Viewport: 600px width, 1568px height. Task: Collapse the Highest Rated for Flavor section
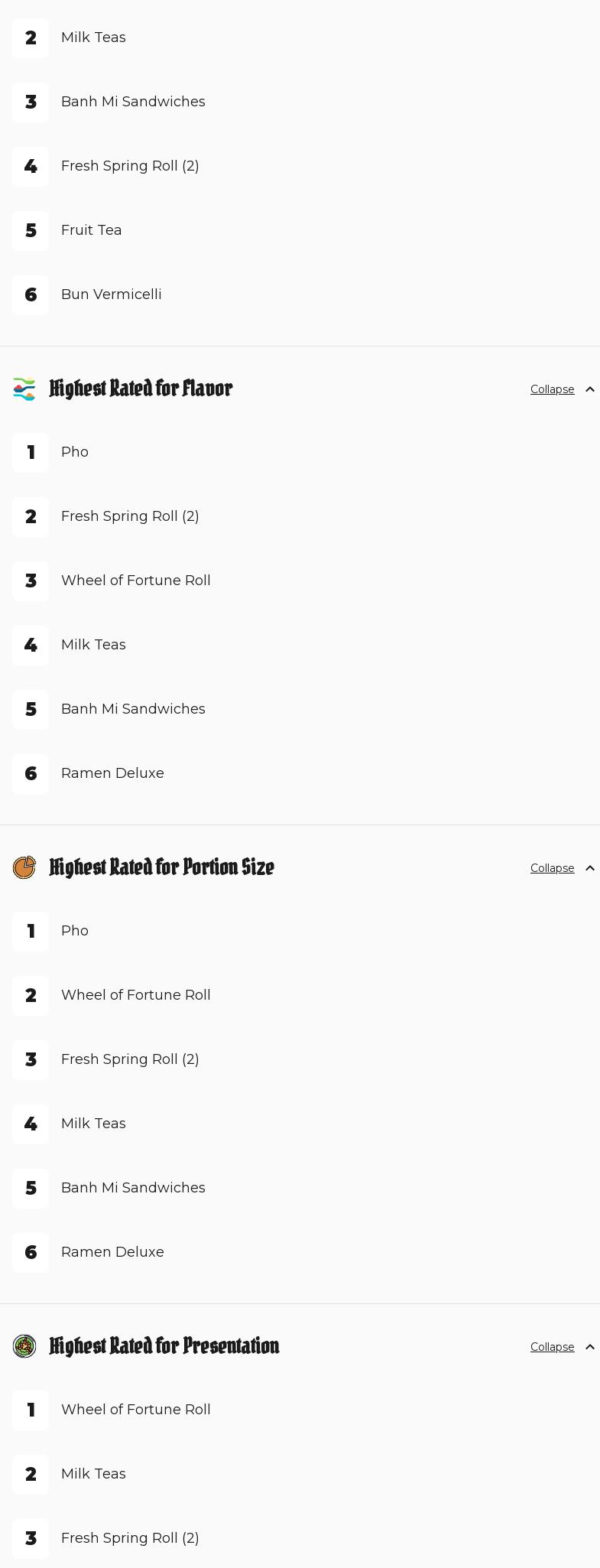552,389
